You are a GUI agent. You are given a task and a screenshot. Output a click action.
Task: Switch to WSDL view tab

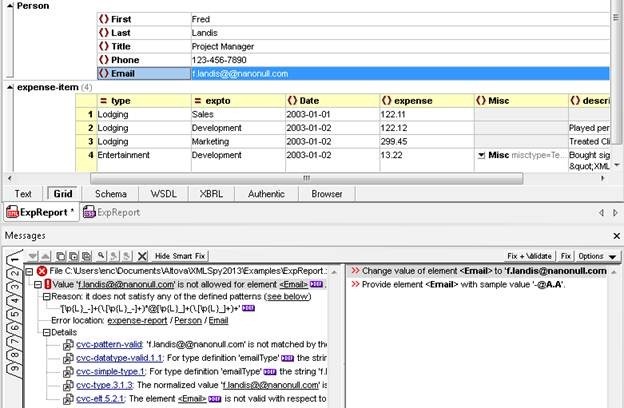point(164,194)
